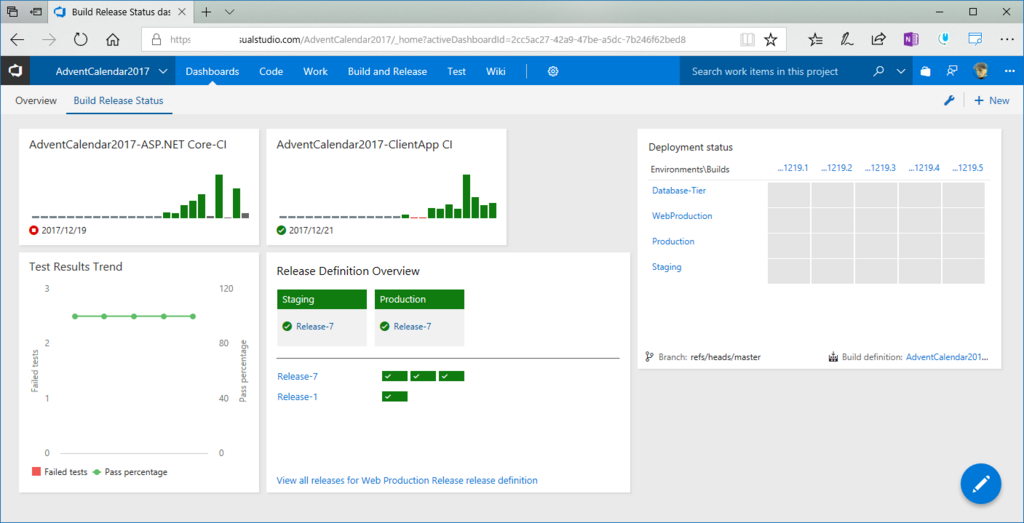Click the wrench edit dashboard icon
This screenshot has width=1024, height=523.
coord(950,101)
